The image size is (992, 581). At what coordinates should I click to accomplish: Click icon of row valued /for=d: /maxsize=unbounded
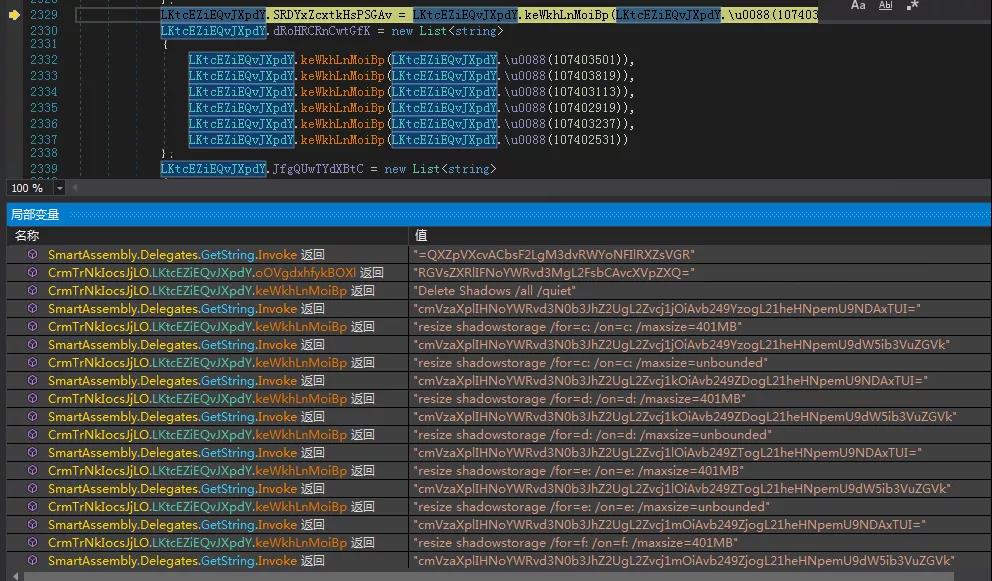tap(33, 435)
